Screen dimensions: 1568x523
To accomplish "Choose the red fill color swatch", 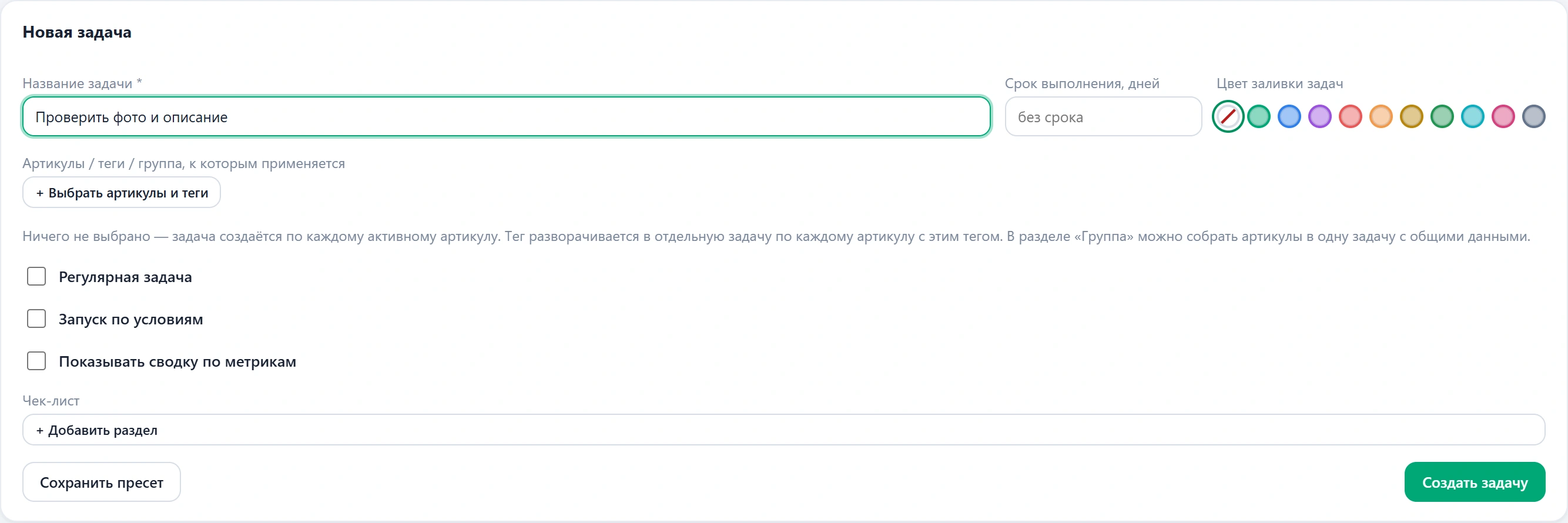I will [x=1350, y=116].
